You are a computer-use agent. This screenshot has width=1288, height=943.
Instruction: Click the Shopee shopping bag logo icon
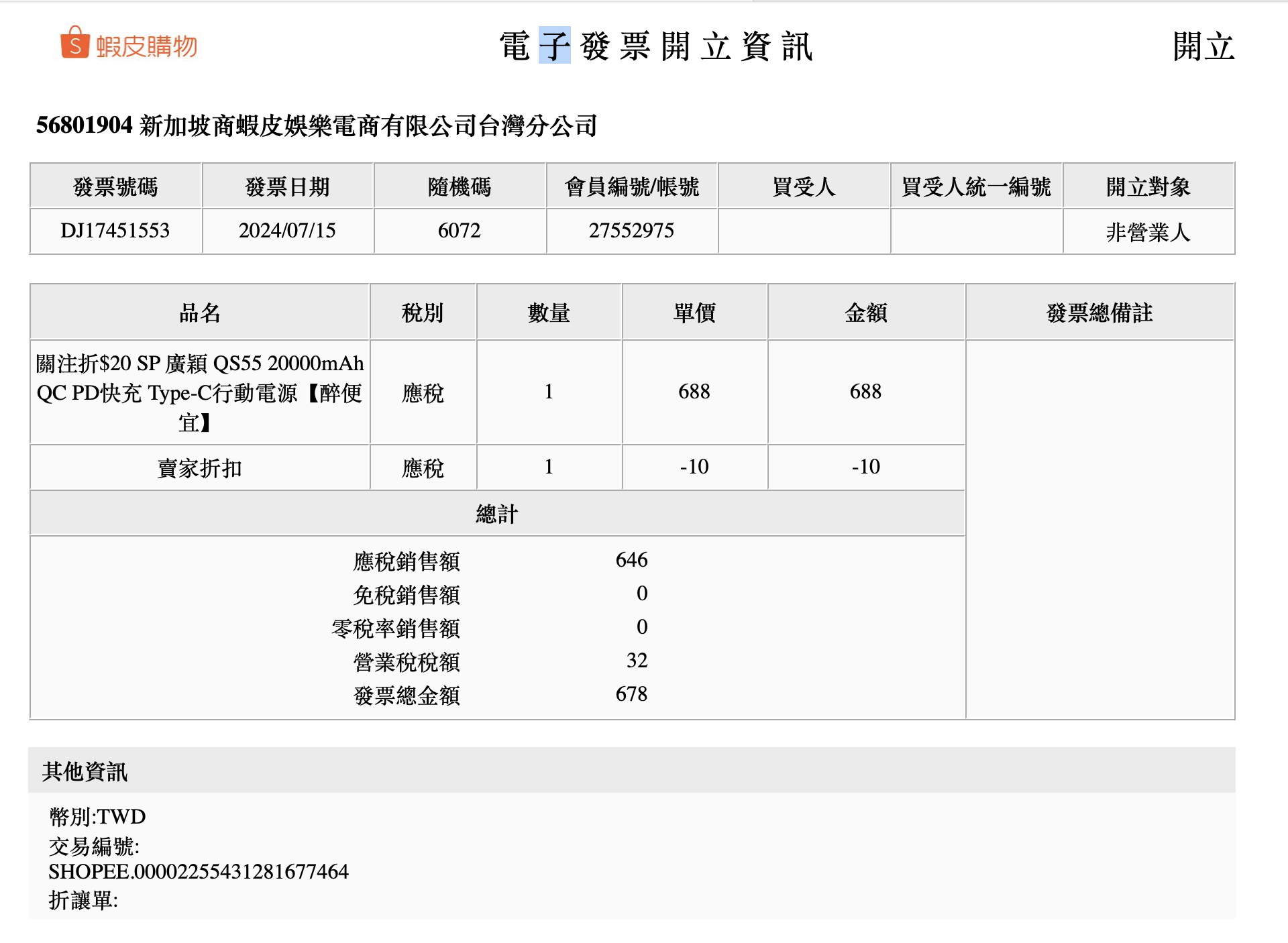pyautogui.click(x=75, y=43)
